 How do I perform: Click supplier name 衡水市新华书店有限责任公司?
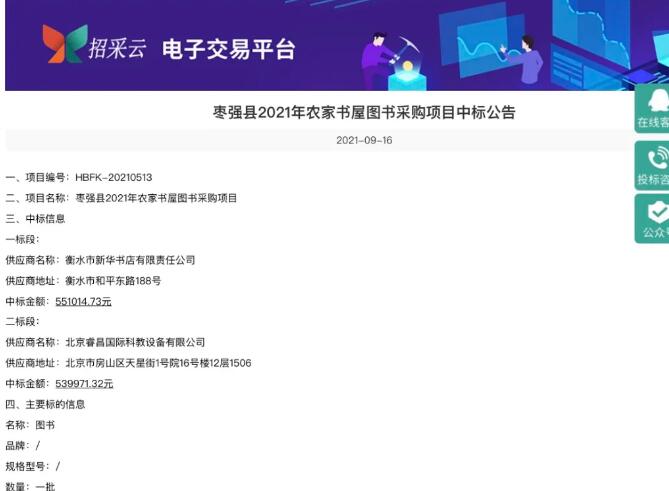130,260
